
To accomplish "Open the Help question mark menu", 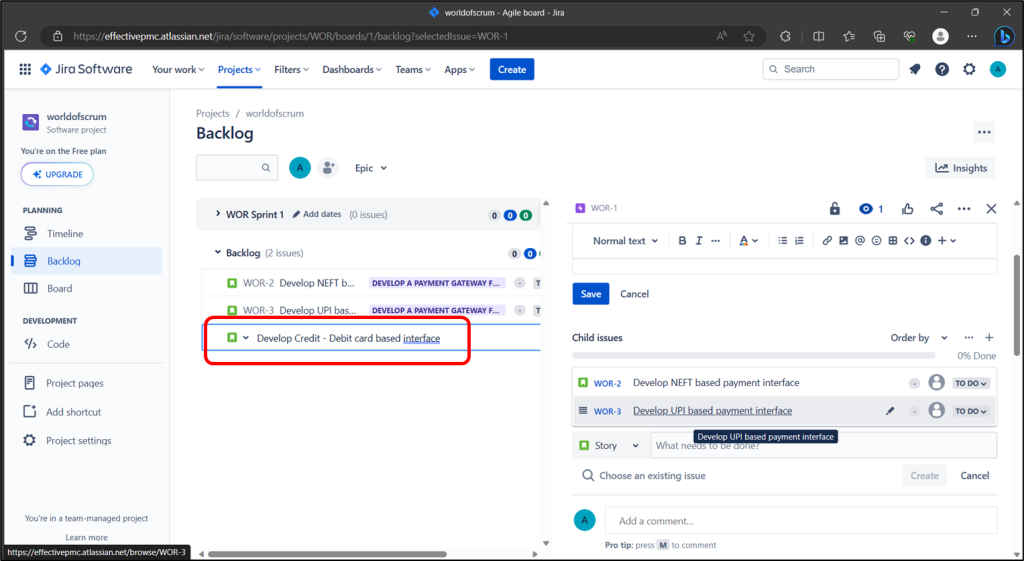I will pyautogui.click(x=942, y=69).
